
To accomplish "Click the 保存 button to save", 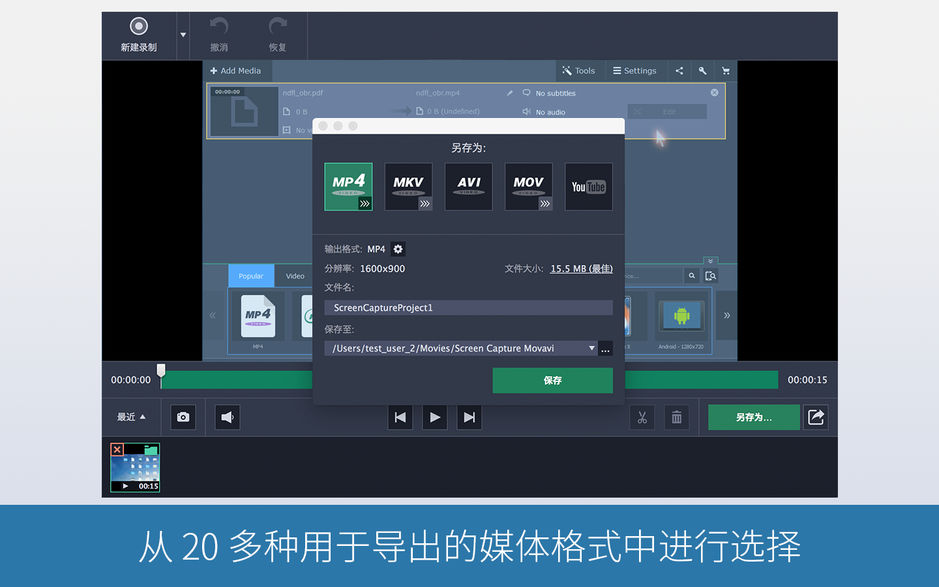I will (x=552, y=380).
